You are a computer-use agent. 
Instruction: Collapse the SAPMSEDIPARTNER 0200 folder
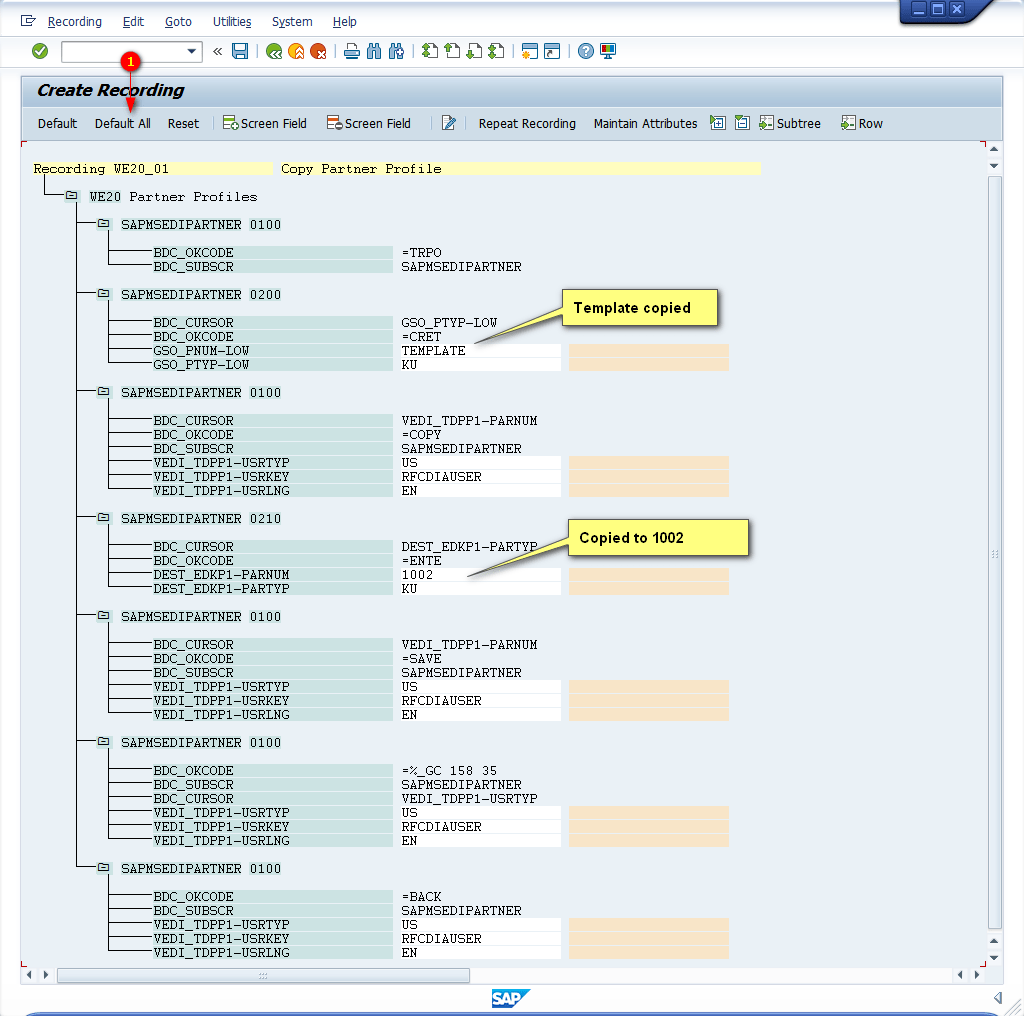point(103,295)
